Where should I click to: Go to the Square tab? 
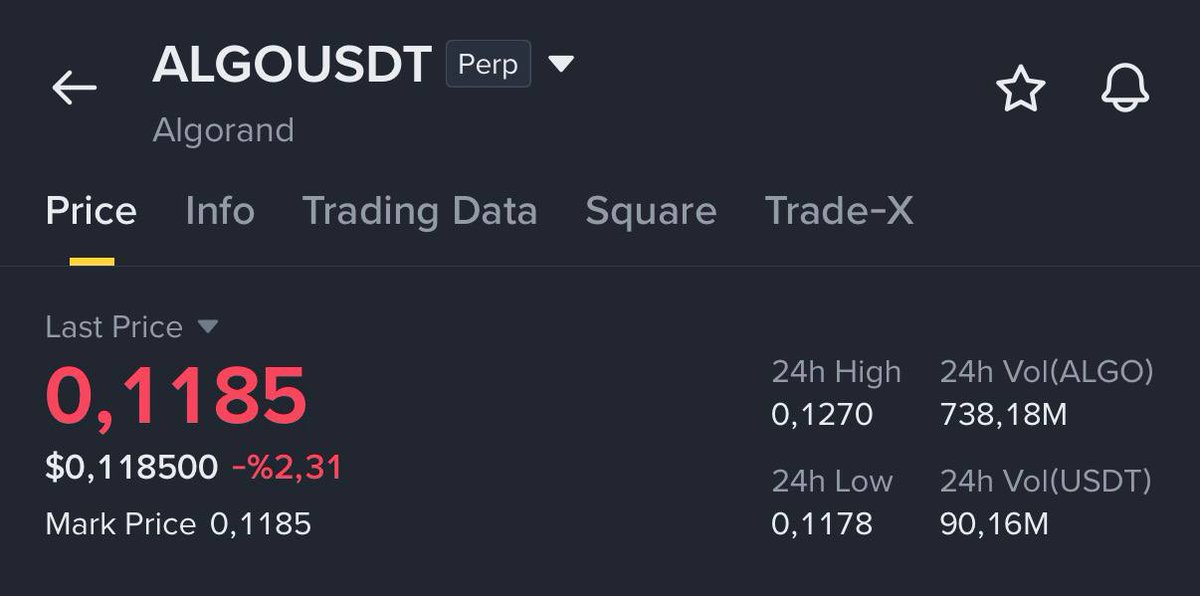[x=650, y=211]
